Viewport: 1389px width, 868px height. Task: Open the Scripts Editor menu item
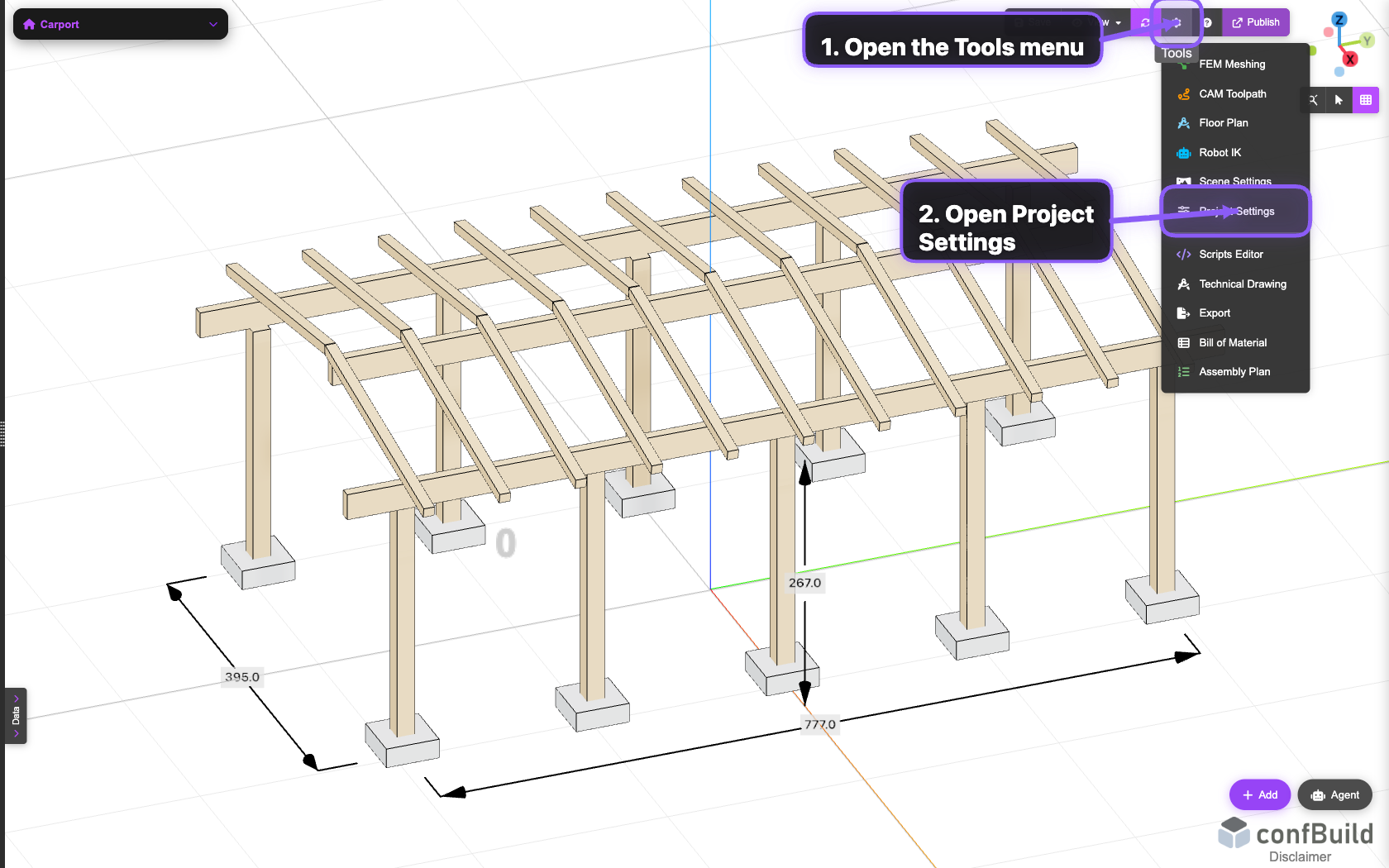(x=1230, y=255)
